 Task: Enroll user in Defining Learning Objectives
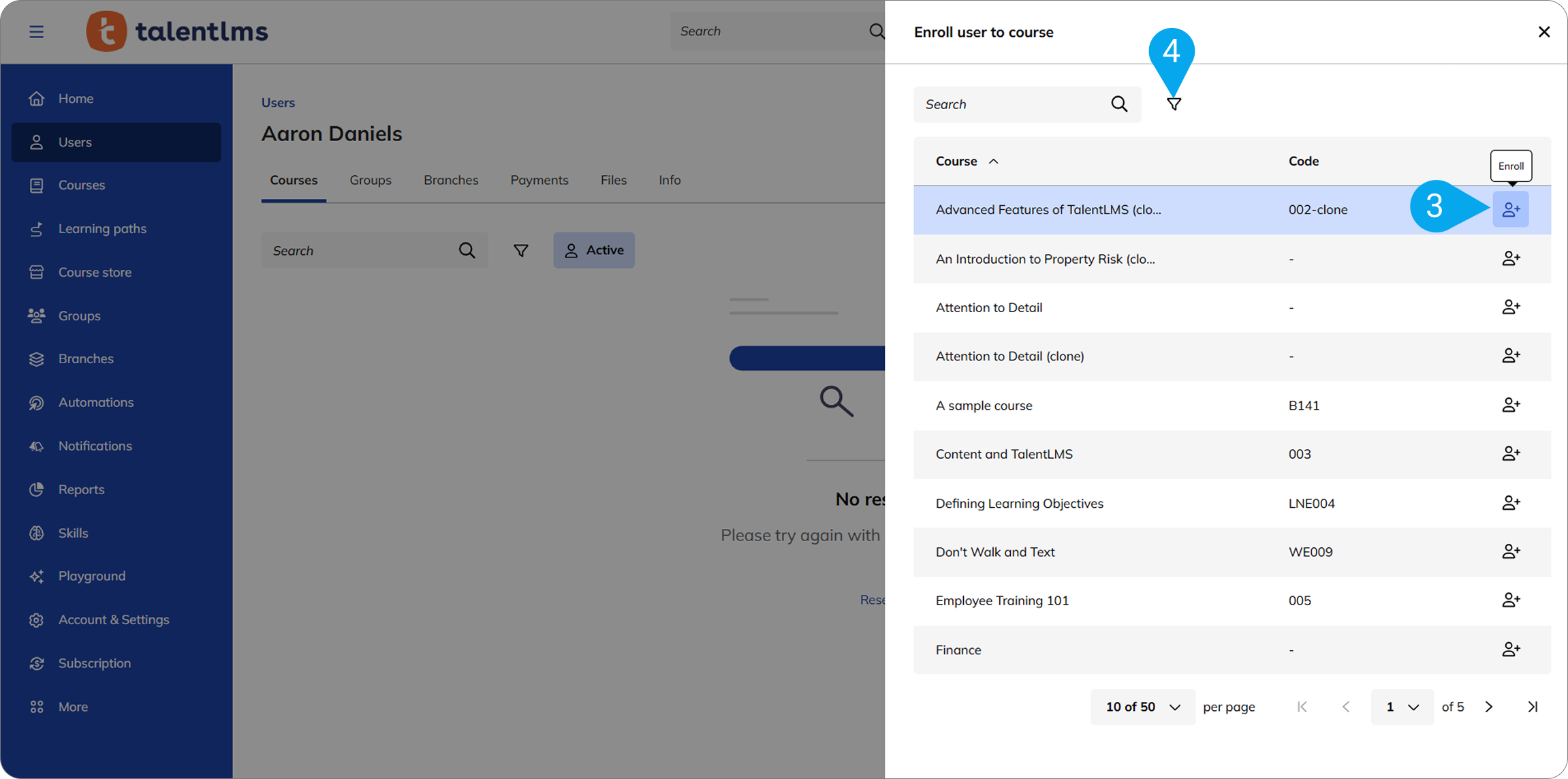tap(1511, 503)
